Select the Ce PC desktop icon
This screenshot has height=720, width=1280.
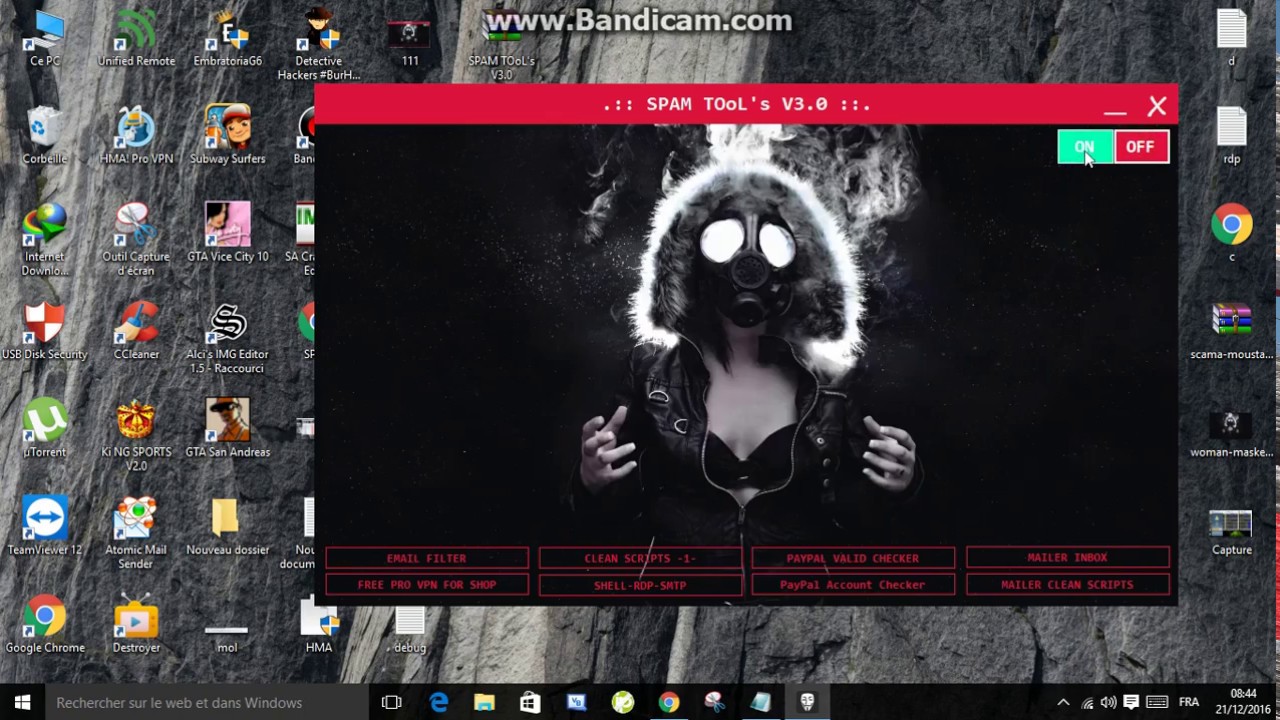45,40
